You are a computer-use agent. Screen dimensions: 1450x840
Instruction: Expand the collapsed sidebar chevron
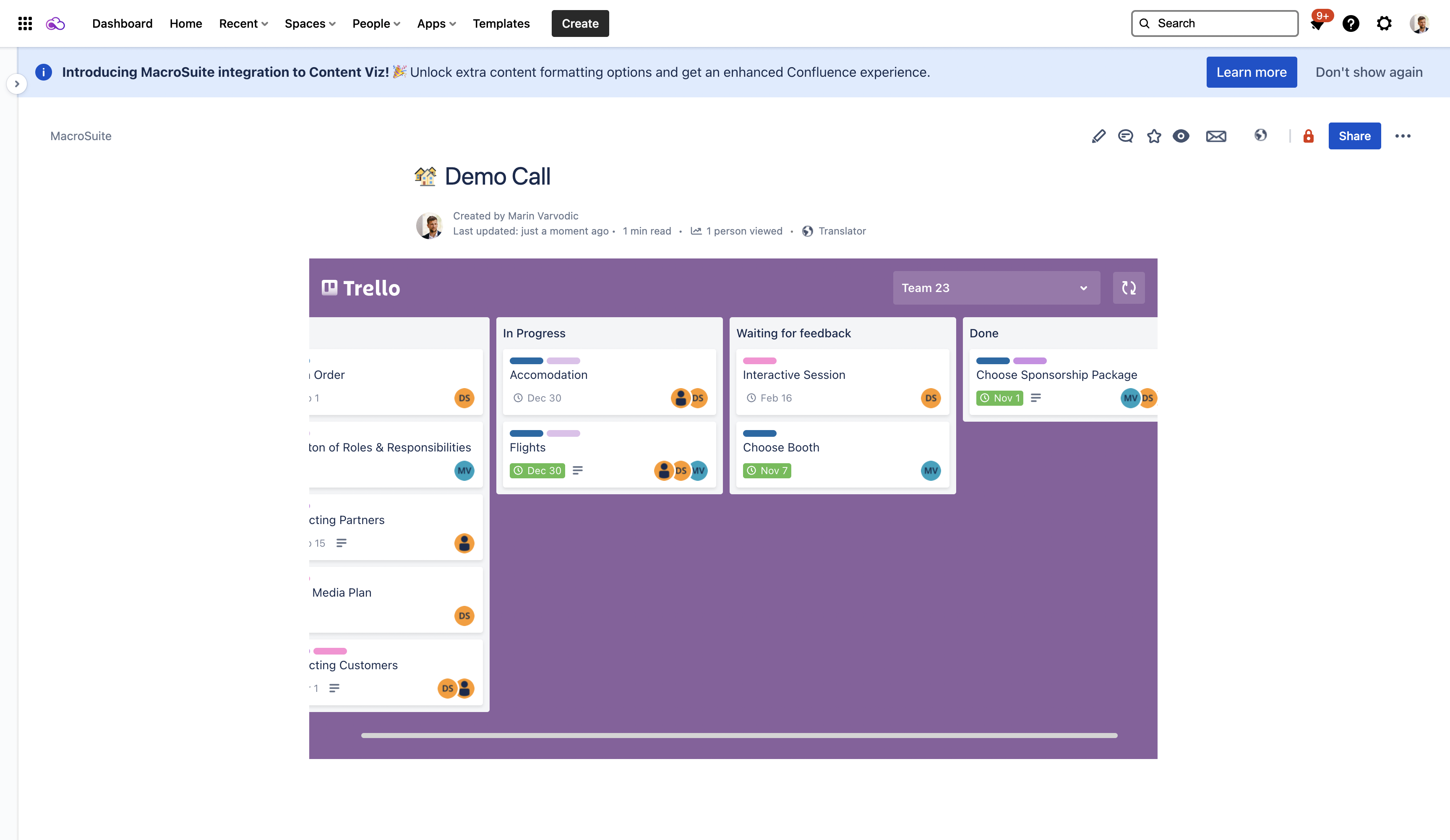point(17,84)
